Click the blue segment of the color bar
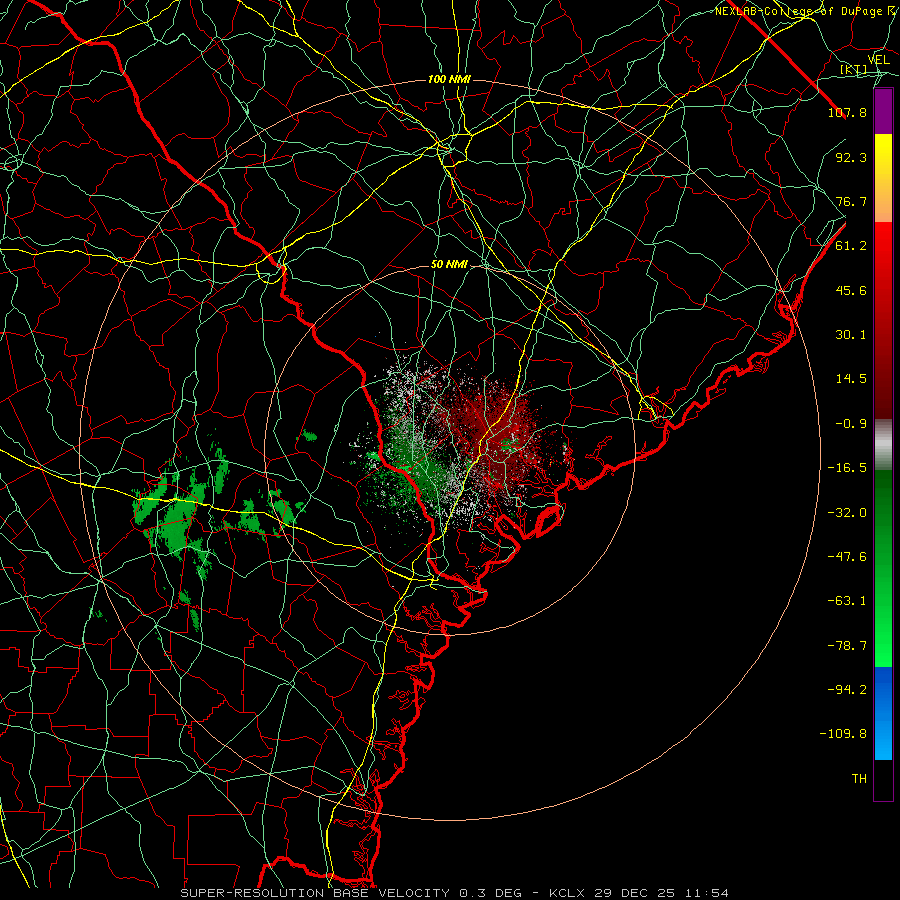Image resolution: width=900 pixels, height=900 pixels. pos(883,713)
